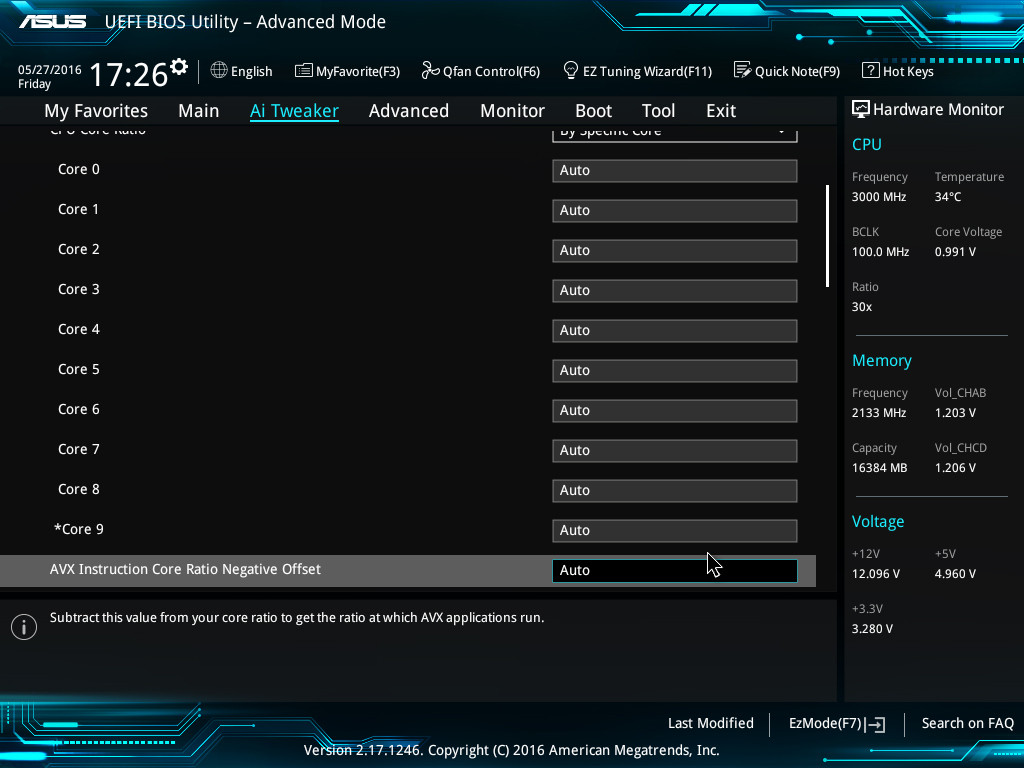Click the Last Modified button
Screen dimensions: 1024x768
click(710, 723)
